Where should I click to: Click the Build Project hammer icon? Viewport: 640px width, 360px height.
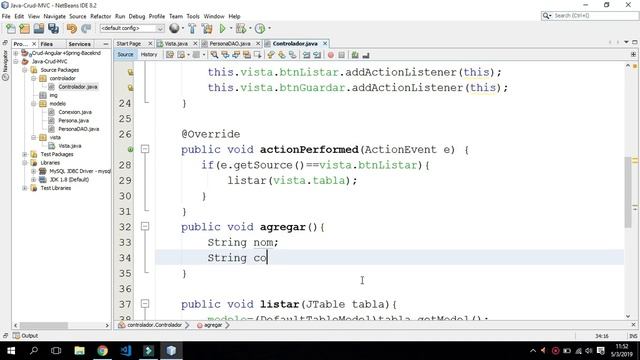[192, 28]
